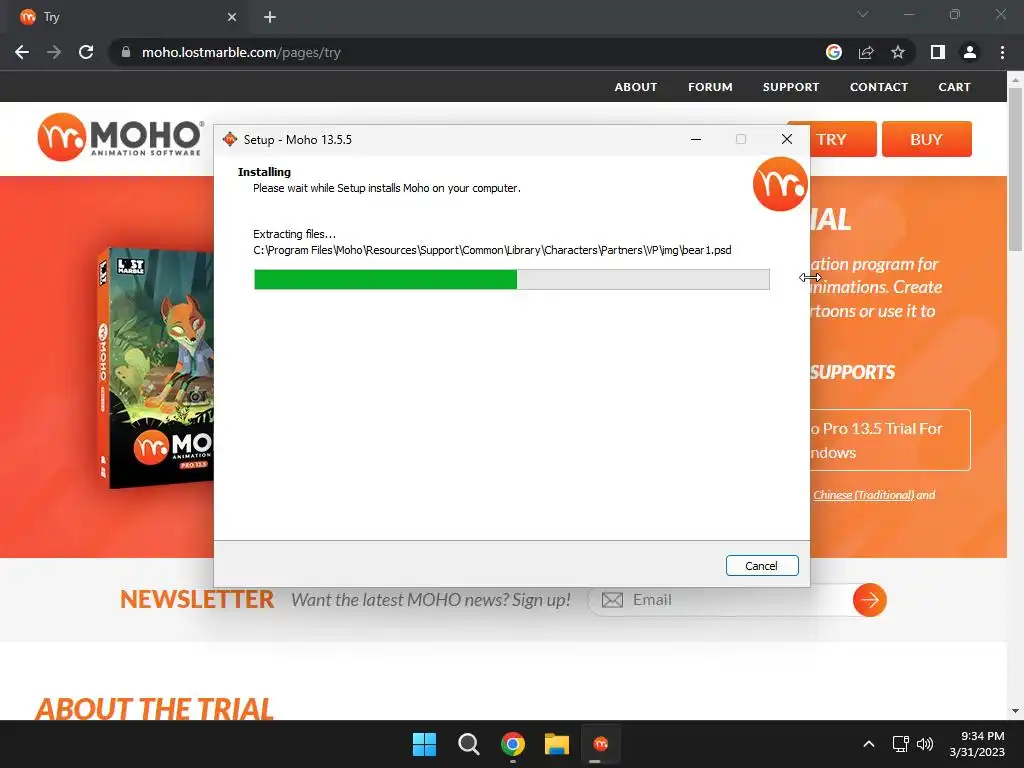Click the envelope icon in the email field

[612, 600]
